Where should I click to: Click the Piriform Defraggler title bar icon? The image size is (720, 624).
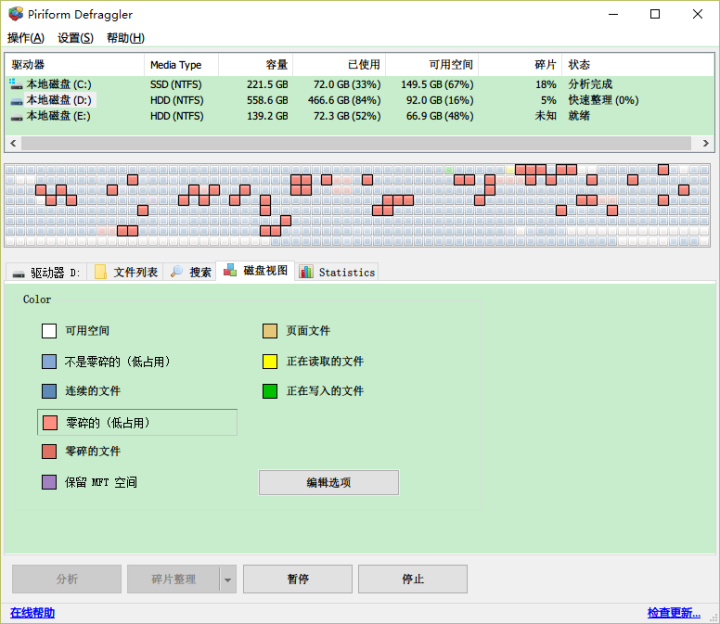tap(16, 14)
